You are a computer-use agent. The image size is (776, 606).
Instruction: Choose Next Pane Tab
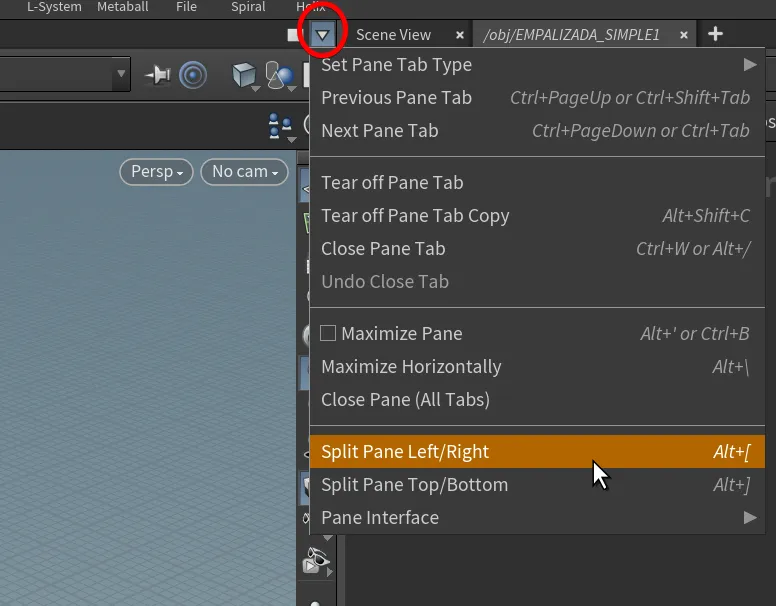pyautogui.click(x=537, y=131)
